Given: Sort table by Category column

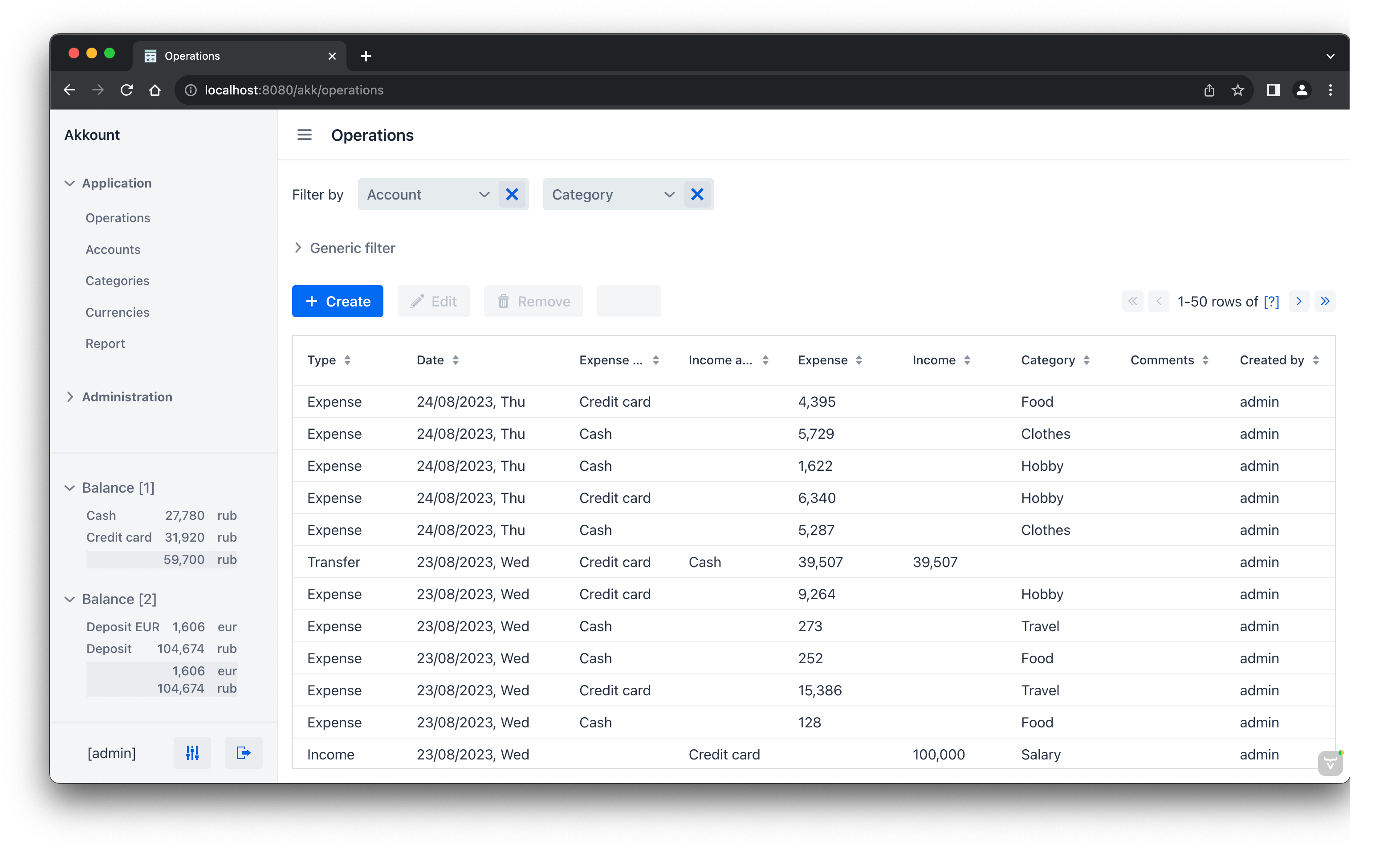Looking at the screenshot, I should pyautogui.click(x=1087, y=360).
